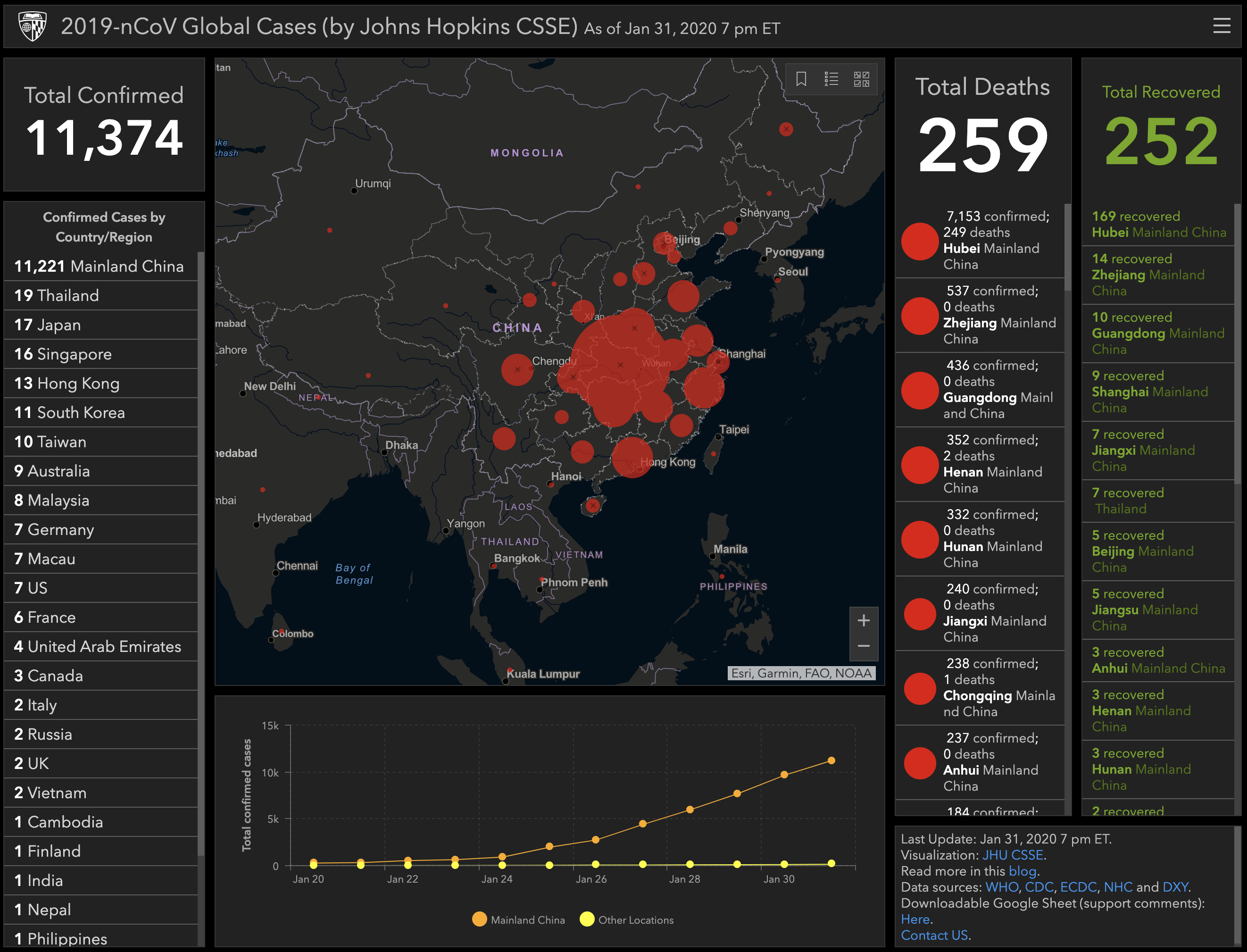Image resolution: width=1247 pixels, height=952 pixels.
Task: Select 7 Macau in country list
Action: pos(101,559)
